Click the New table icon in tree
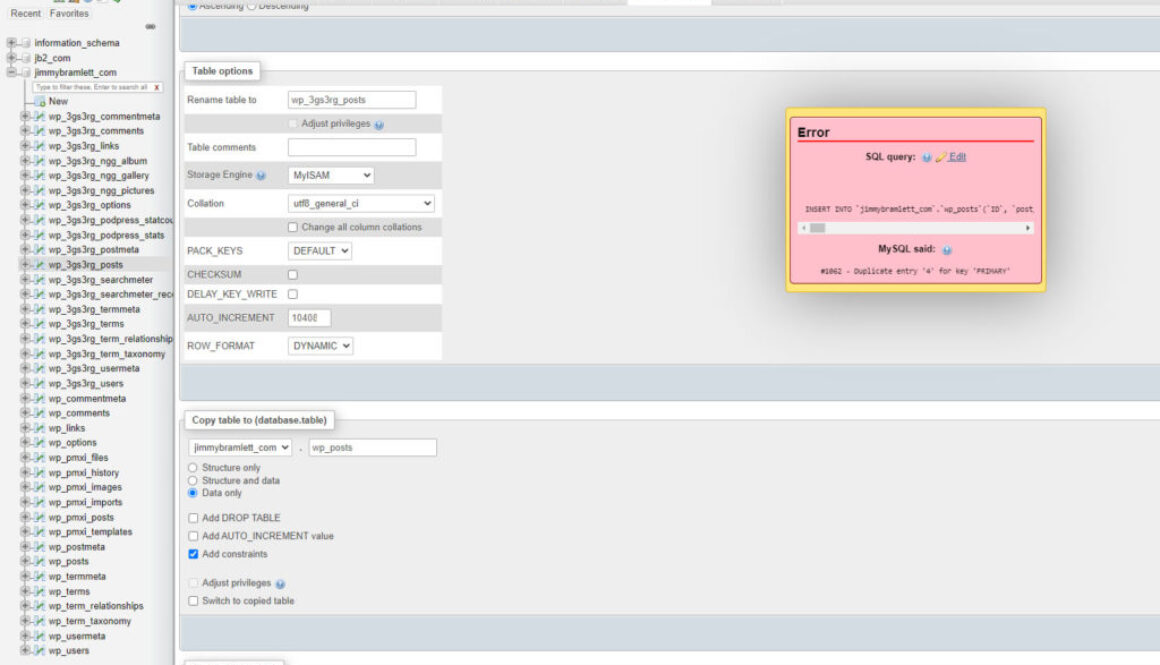This screenshot has height=665, width=1160. 41,101
